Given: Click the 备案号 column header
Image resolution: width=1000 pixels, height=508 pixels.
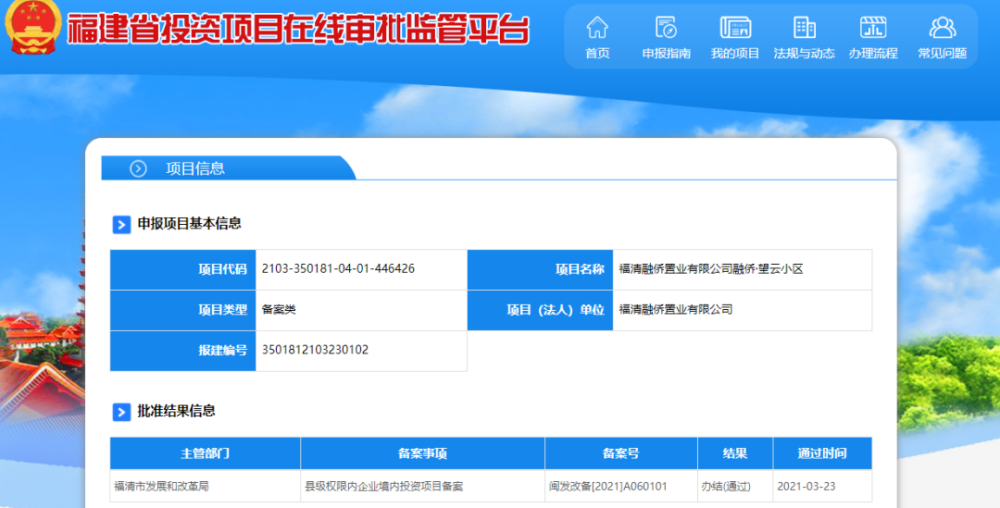Looking at the screenshot, I should click(x=621, y=454).
